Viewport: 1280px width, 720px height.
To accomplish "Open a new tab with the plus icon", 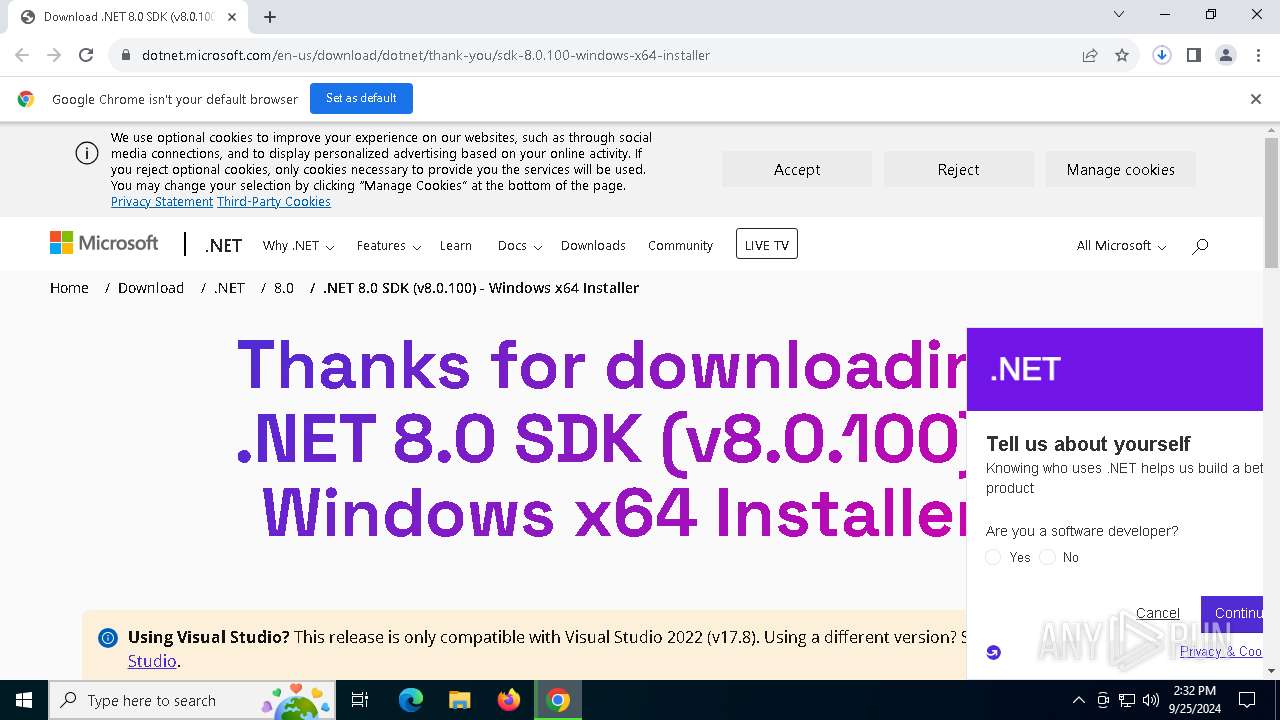I will [270, 17].
